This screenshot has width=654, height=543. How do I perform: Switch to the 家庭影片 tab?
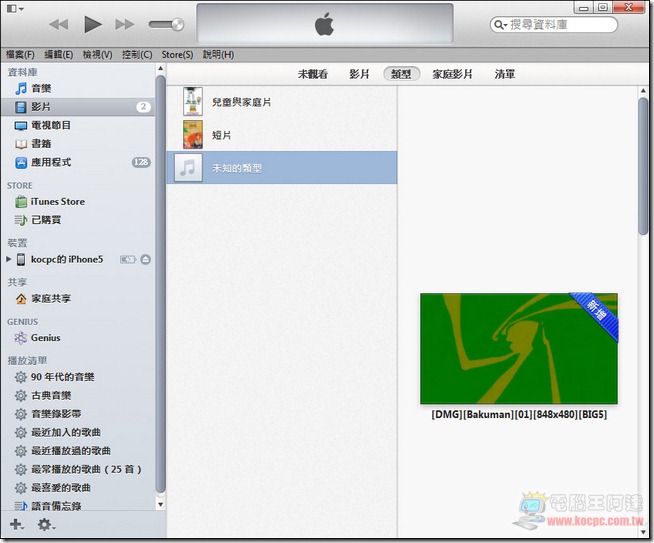pos(452,74)
